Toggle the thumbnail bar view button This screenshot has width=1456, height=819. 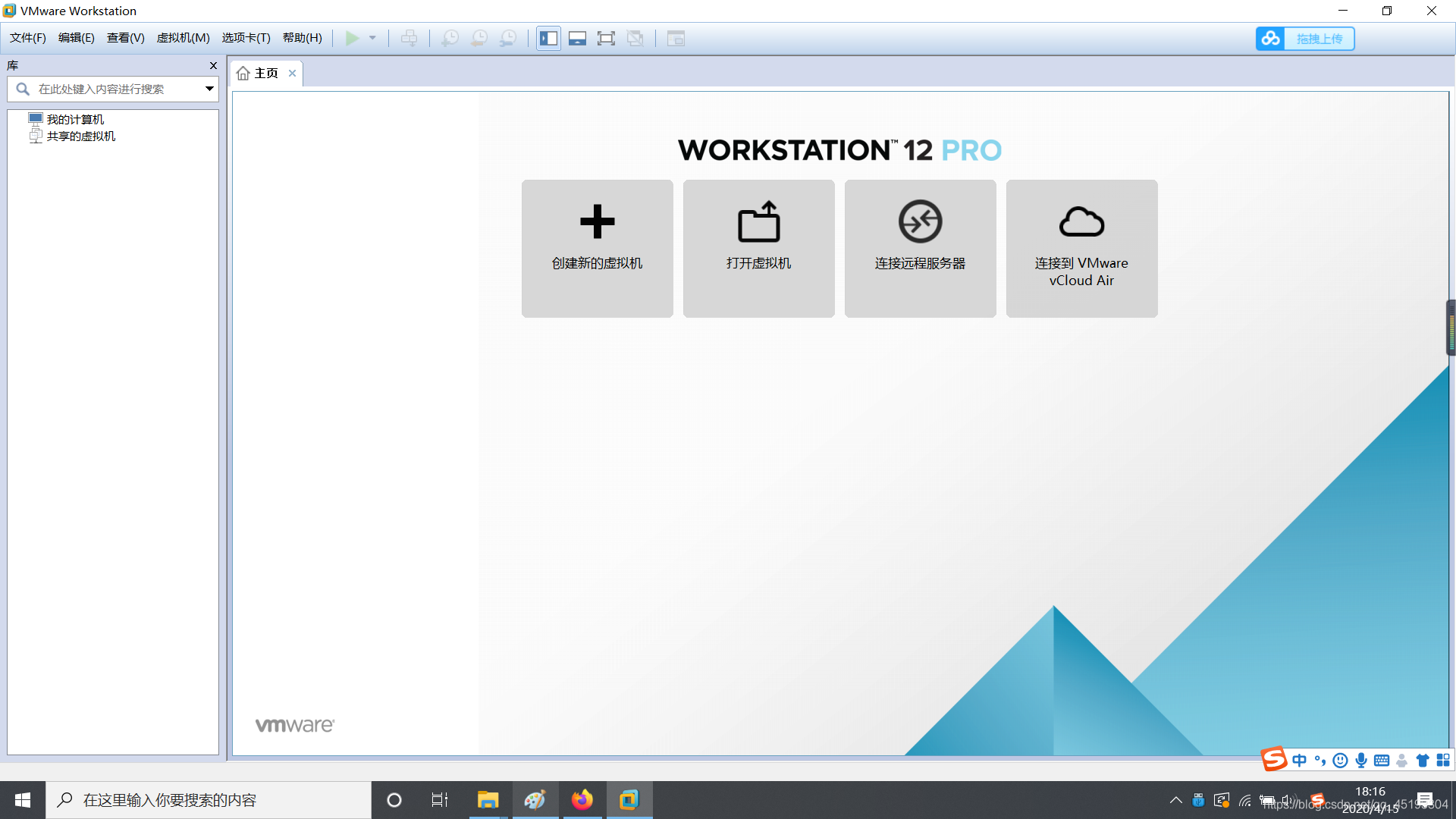577,38
